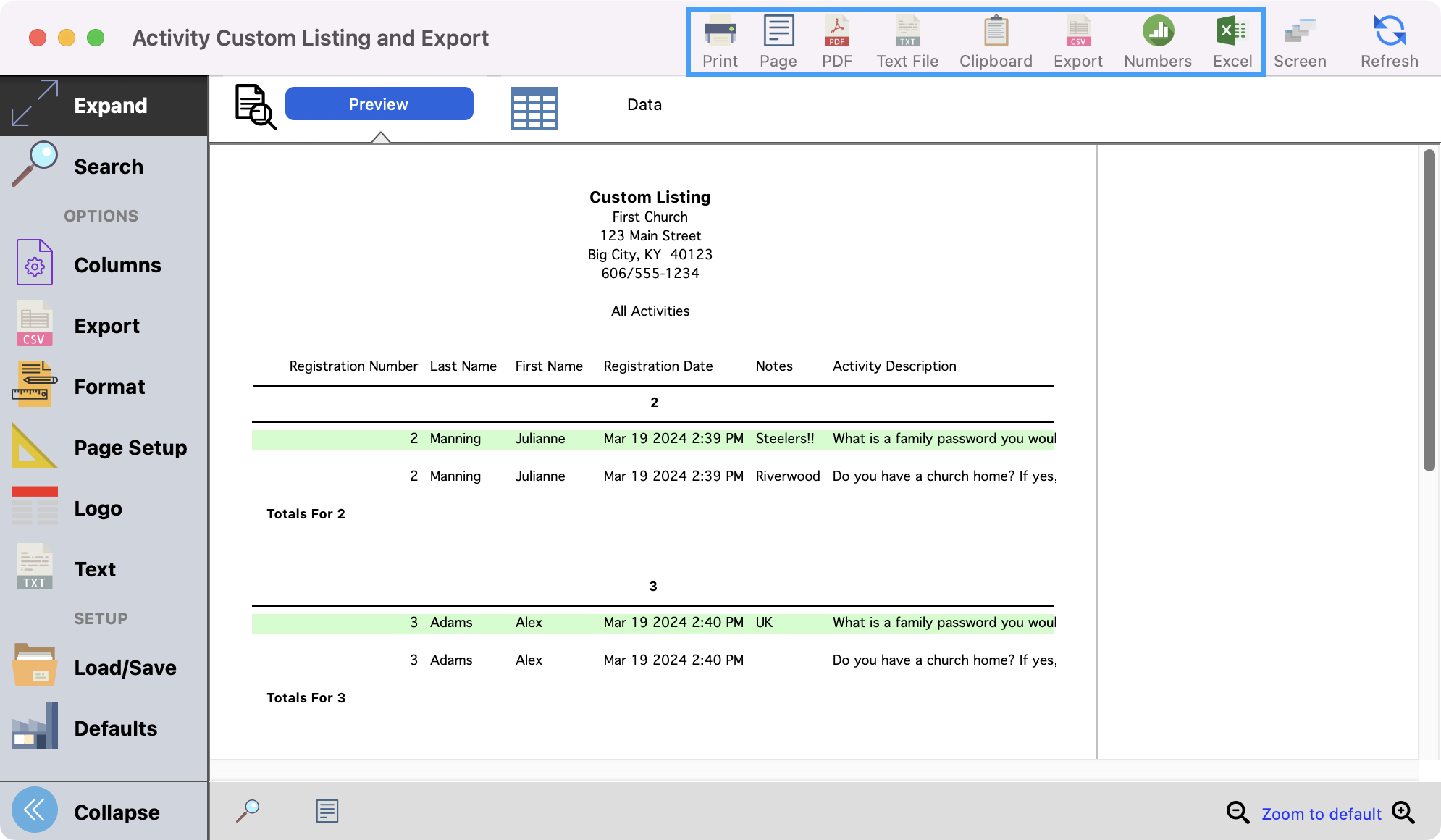Click Zoom to default link

tap(1321, 814)
